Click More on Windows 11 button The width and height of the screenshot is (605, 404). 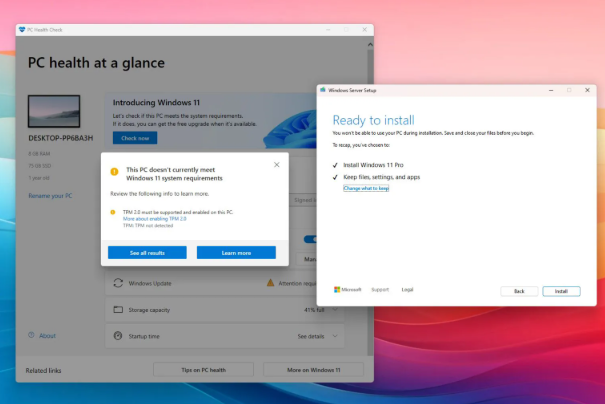[313, 370]
